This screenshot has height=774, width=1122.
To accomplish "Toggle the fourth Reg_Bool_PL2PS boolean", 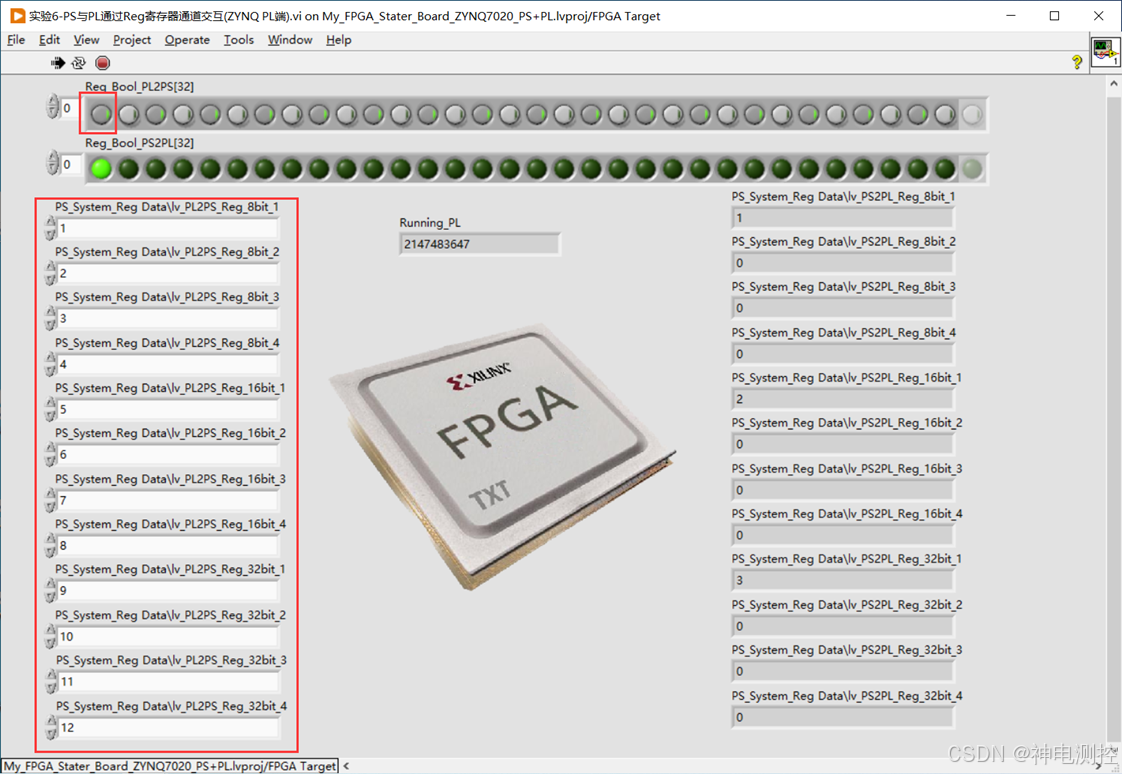I will tap(183, 114).
